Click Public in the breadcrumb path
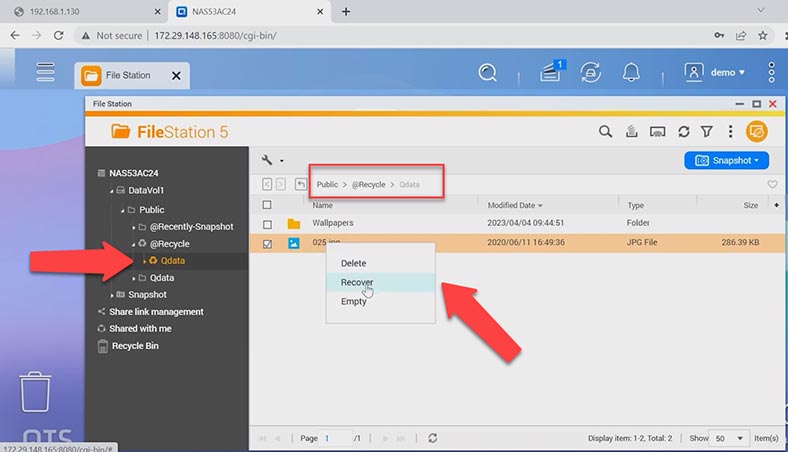The image size is (788, 452). [327, 185]
